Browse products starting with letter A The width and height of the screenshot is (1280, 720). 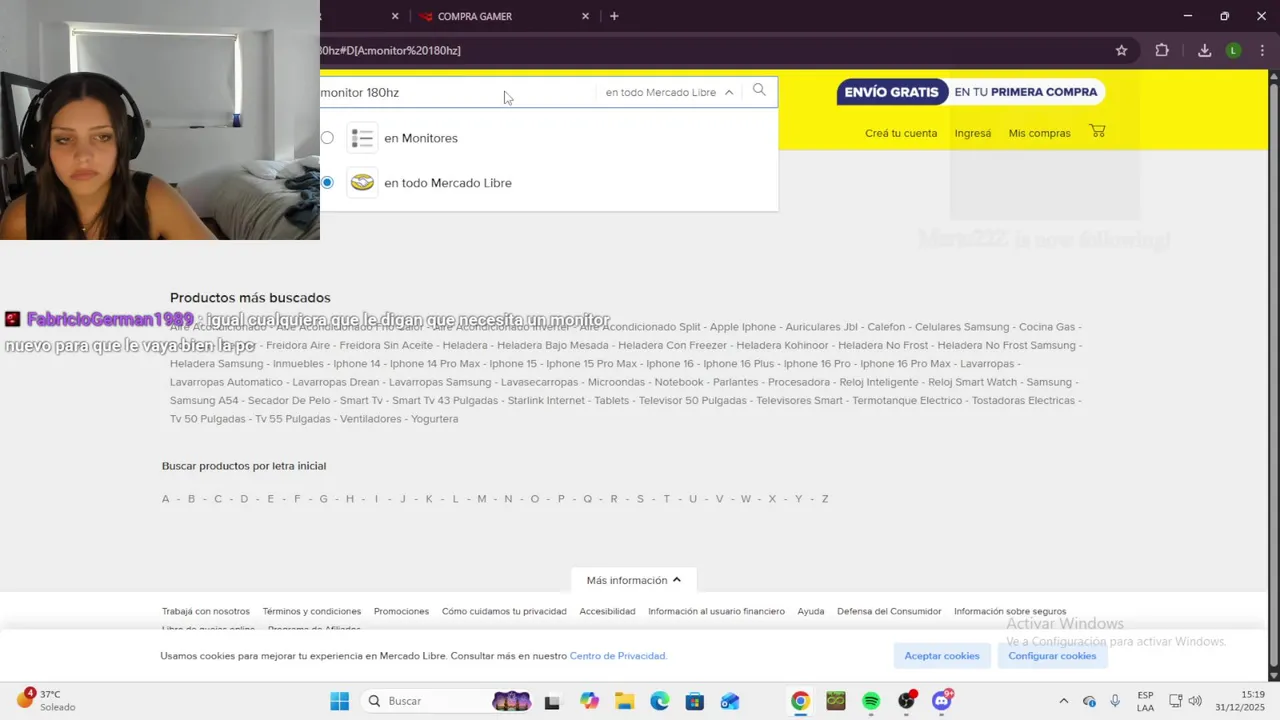tap(166, 499)
